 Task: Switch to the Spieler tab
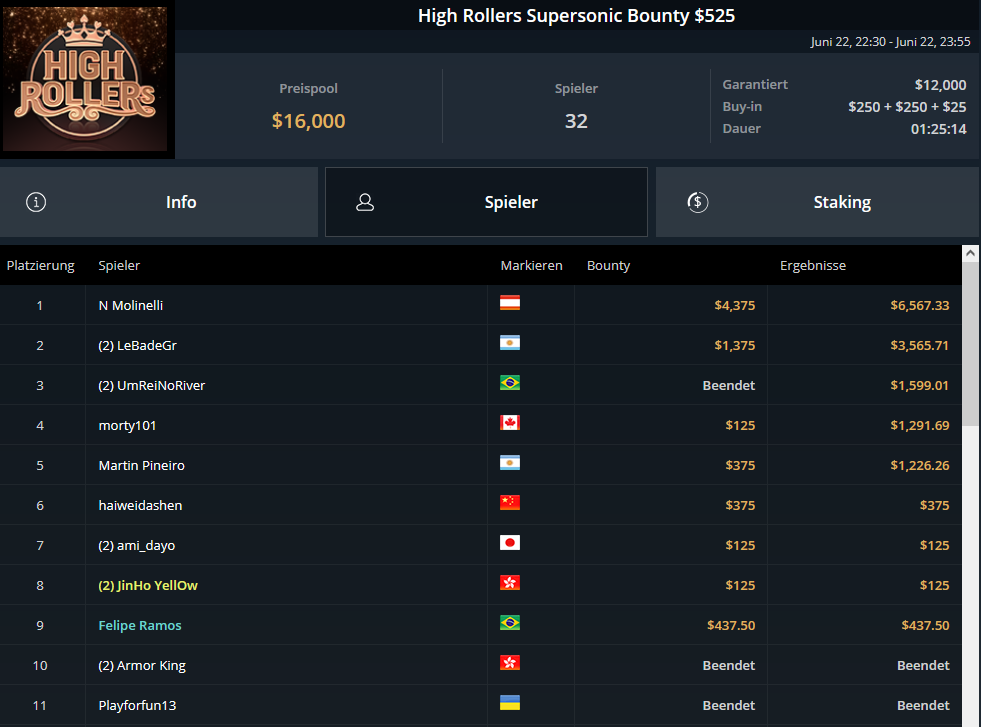point(486,201)
